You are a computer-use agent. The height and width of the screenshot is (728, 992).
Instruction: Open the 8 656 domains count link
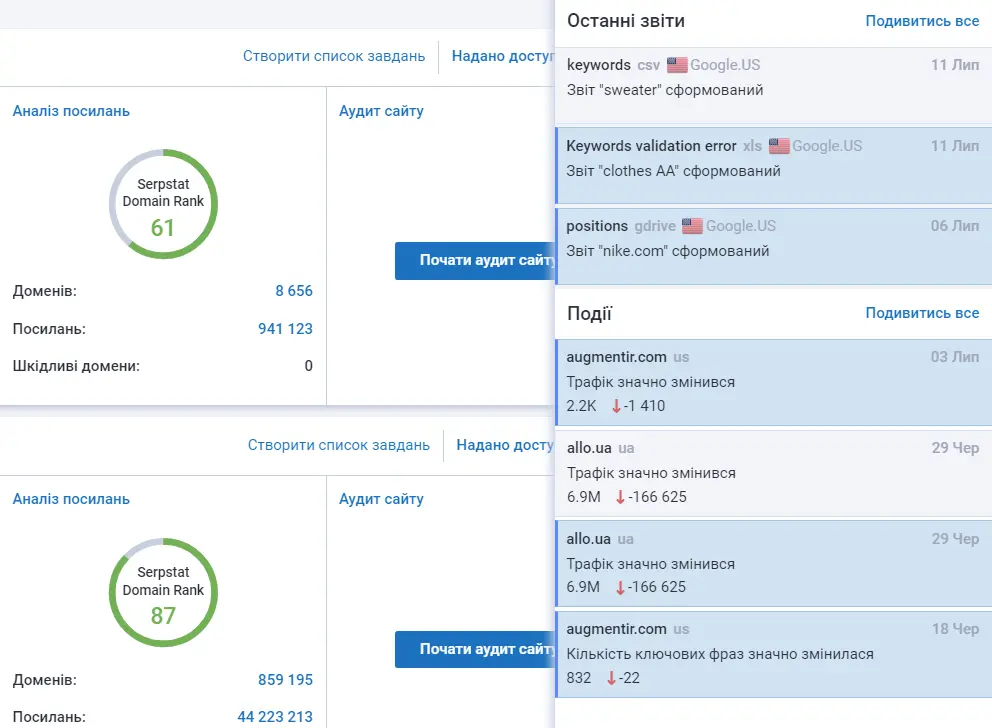[x=294, y=291]
